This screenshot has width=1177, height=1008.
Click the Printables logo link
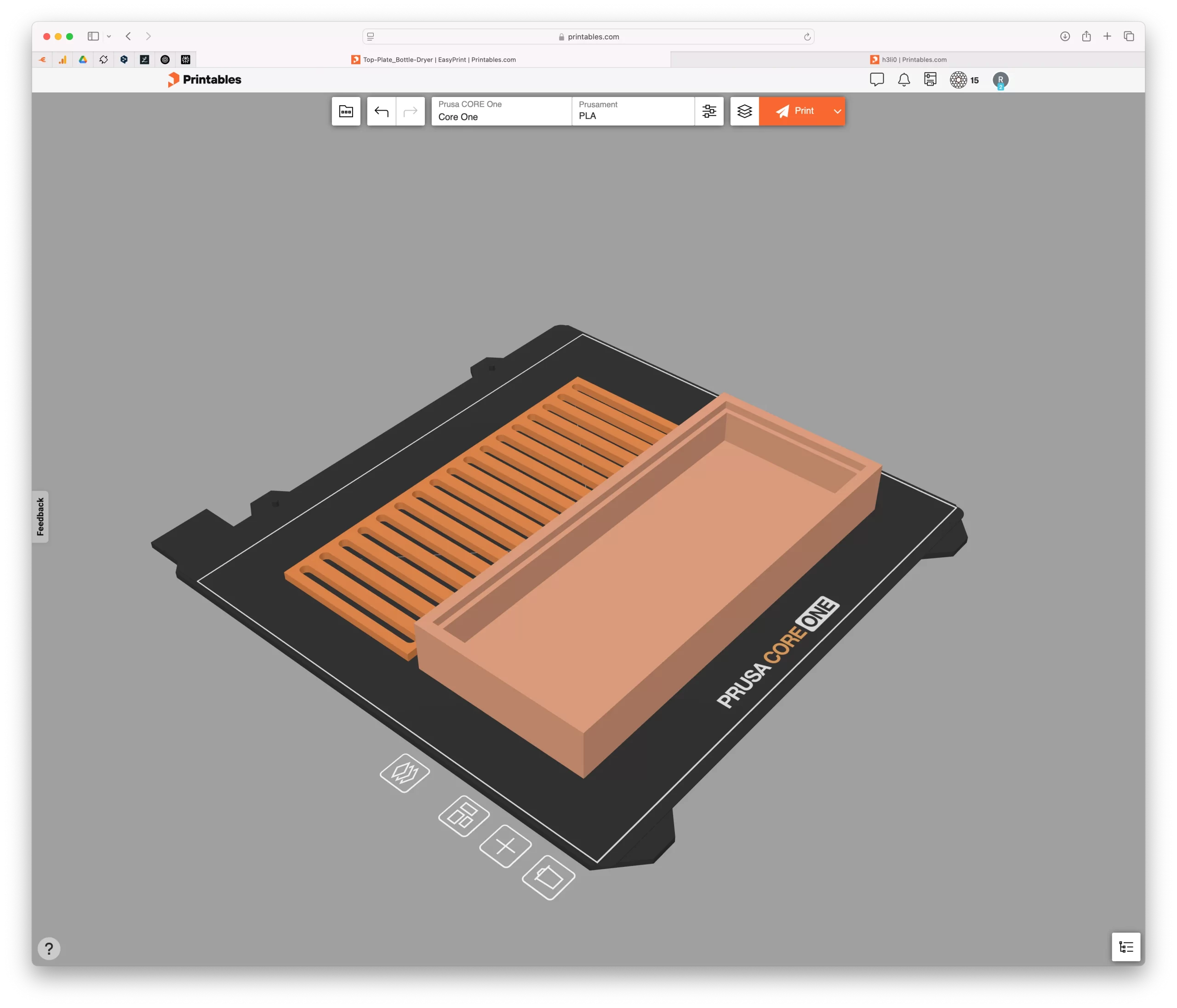205,80
